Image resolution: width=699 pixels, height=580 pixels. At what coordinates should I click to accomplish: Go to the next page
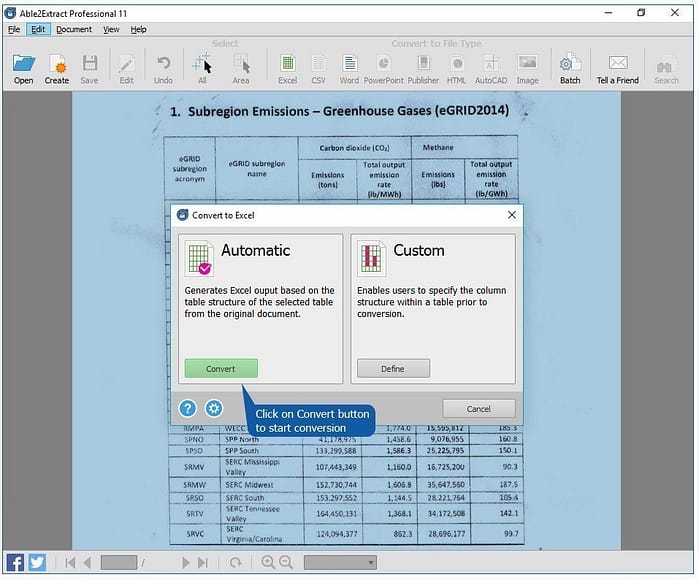pyautogui.click(x=185, y=563)
